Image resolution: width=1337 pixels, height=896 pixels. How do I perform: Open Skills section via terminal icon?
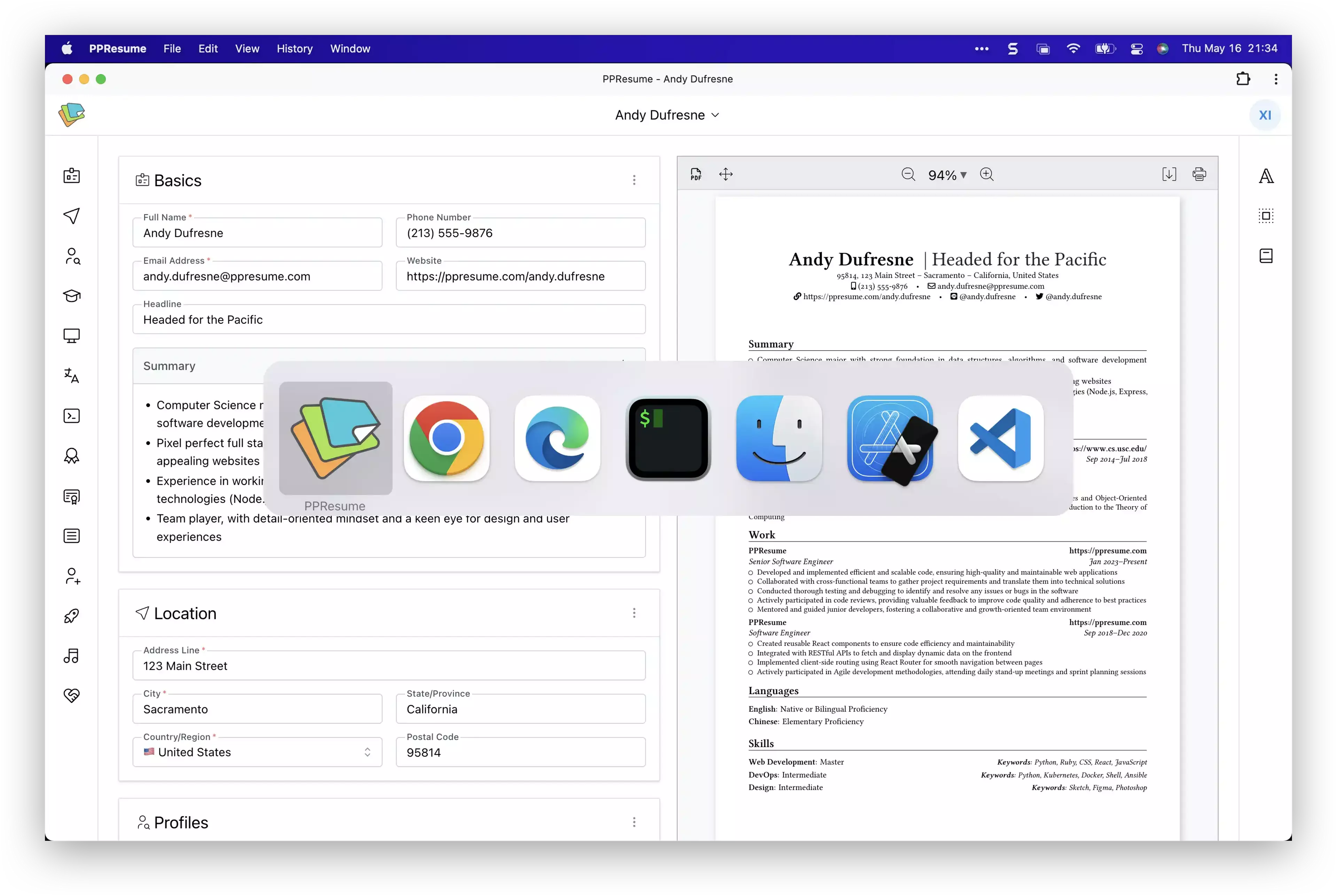(x=71, y=415)
